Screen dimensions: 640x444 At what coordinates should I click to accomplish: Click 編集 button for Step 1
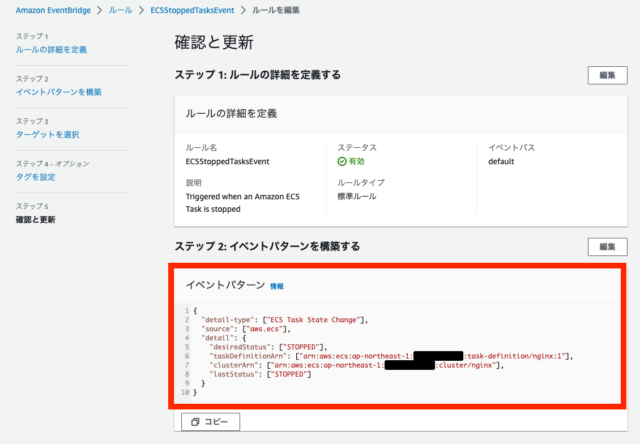(607, 75)
